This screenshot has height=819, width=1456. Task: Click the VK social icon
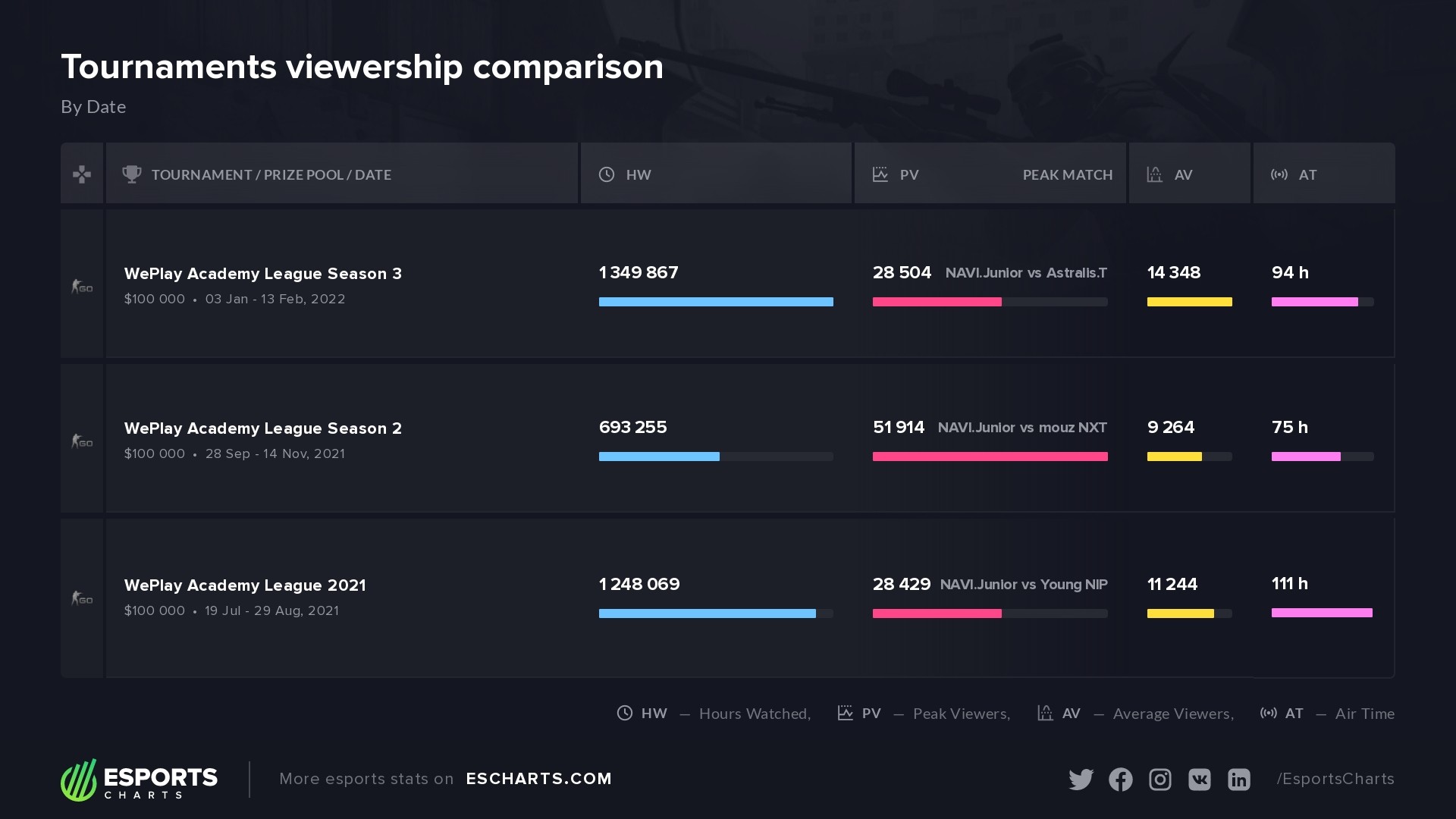tap(1199, 780)
